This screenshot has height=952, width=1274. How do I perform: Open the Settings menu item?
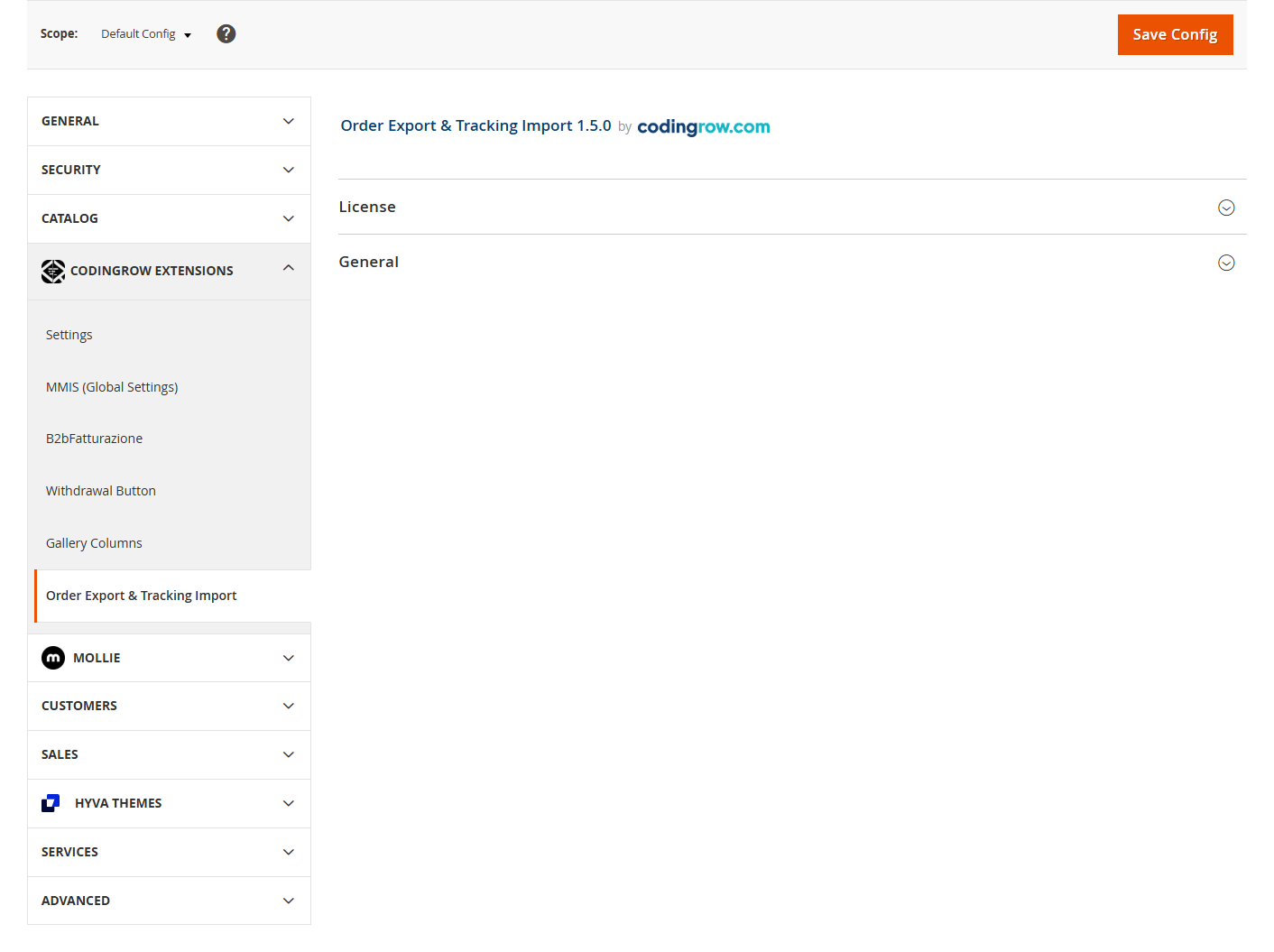tap(69, 335)
